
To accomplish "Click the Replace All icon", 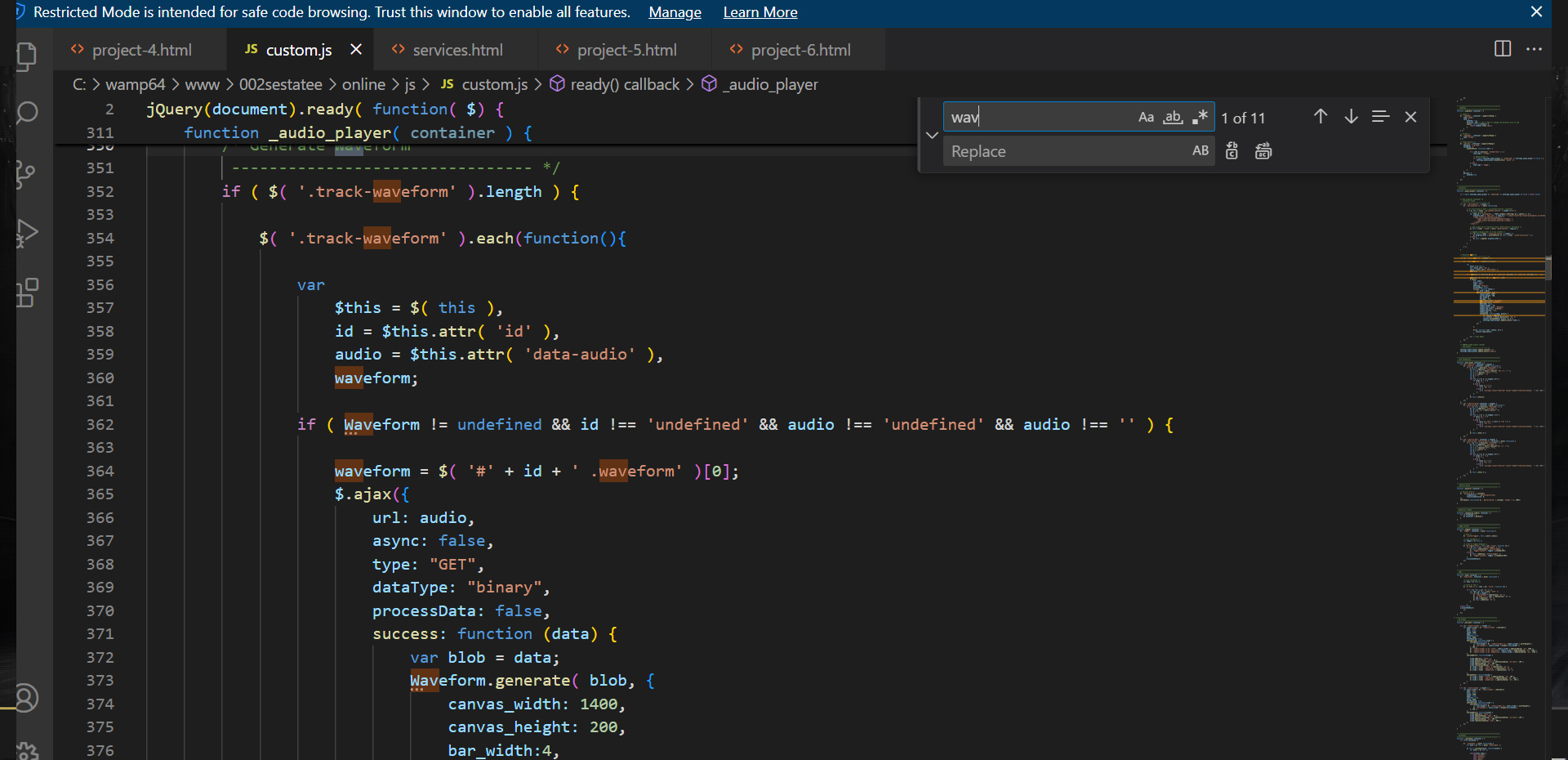I will pos(1263,151).
